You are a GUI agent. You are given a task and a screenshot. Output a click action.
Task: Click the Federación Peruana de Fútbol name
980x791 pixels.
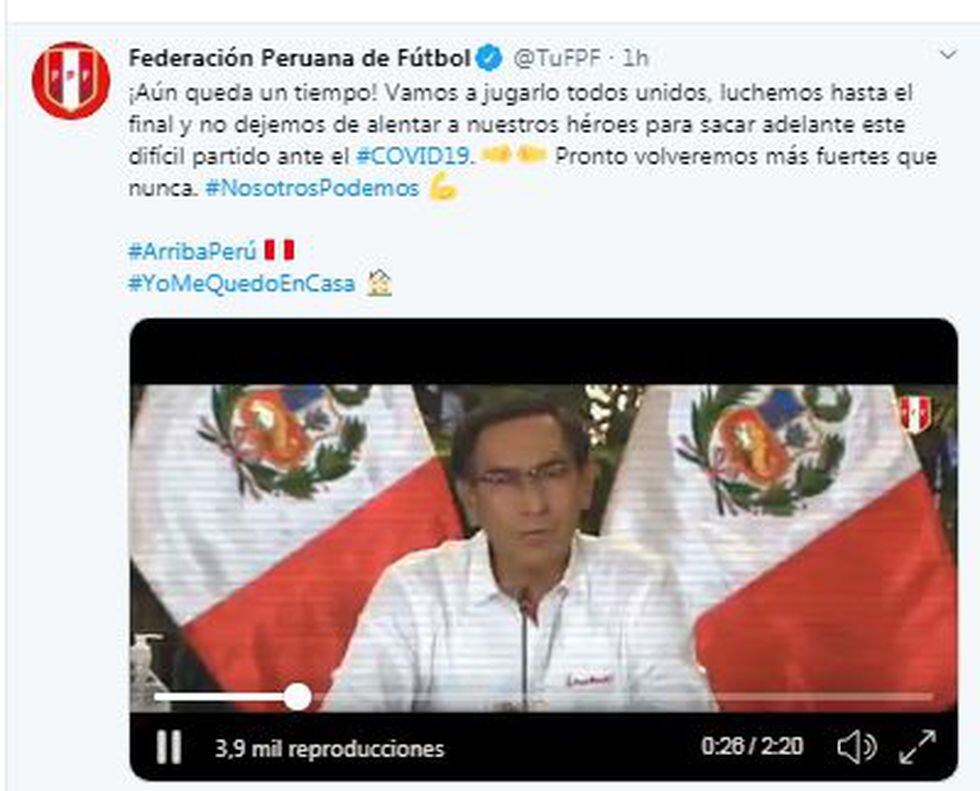click(x=299, y=58)
